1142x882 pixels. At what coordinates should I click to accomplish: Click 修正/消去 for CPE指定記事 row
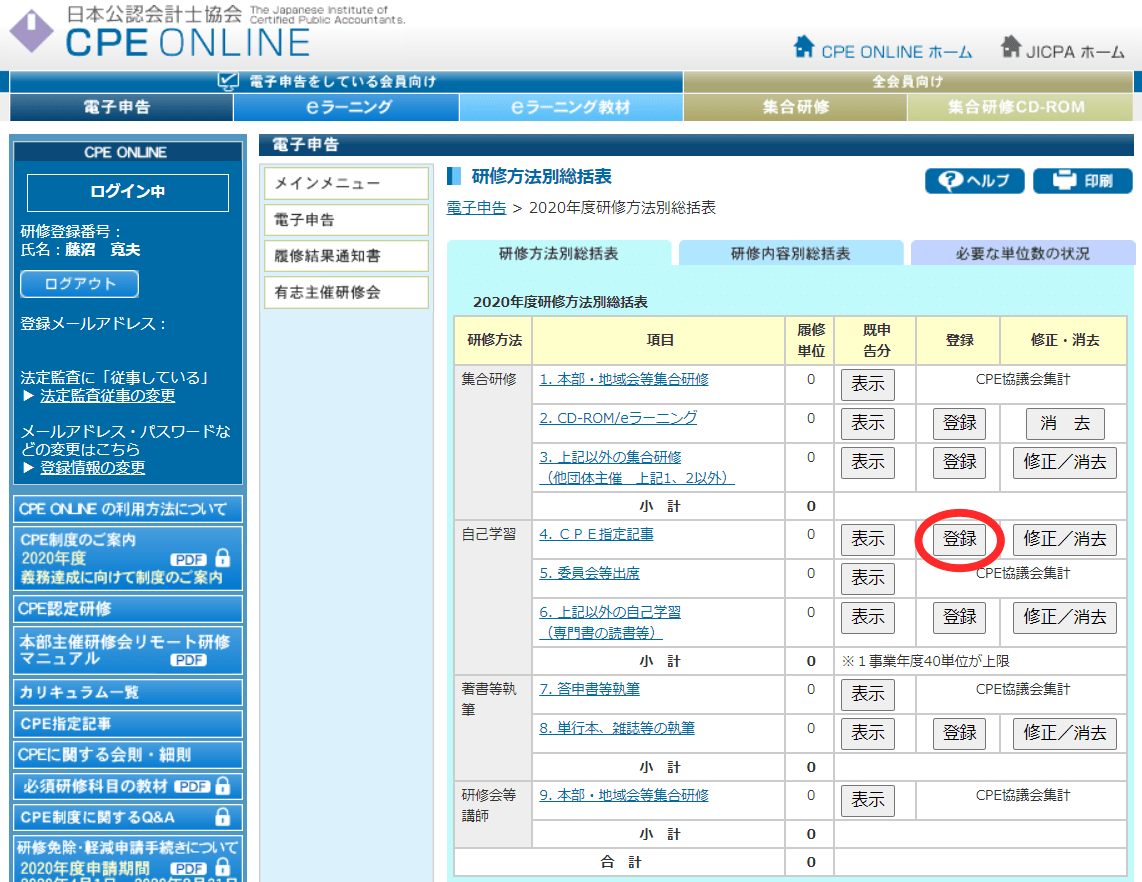click(1065, 540)
